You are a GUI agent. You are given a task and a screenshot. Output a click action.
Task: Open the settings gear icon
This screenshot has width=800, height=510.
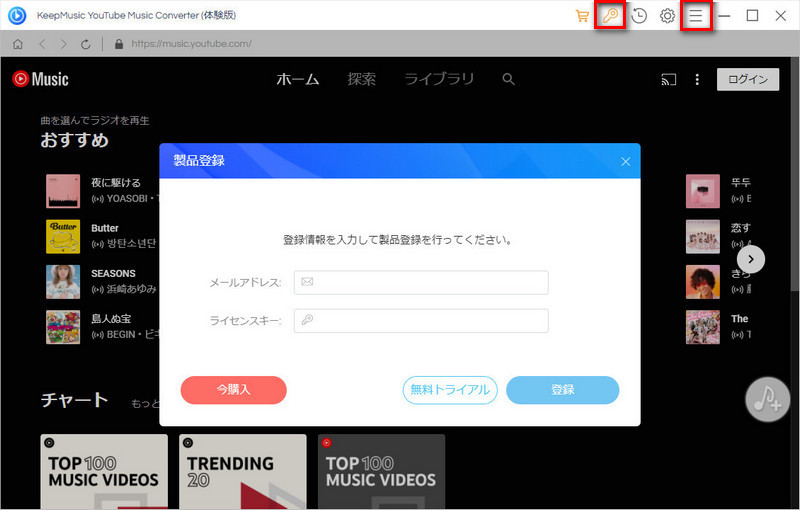point(667,15)
